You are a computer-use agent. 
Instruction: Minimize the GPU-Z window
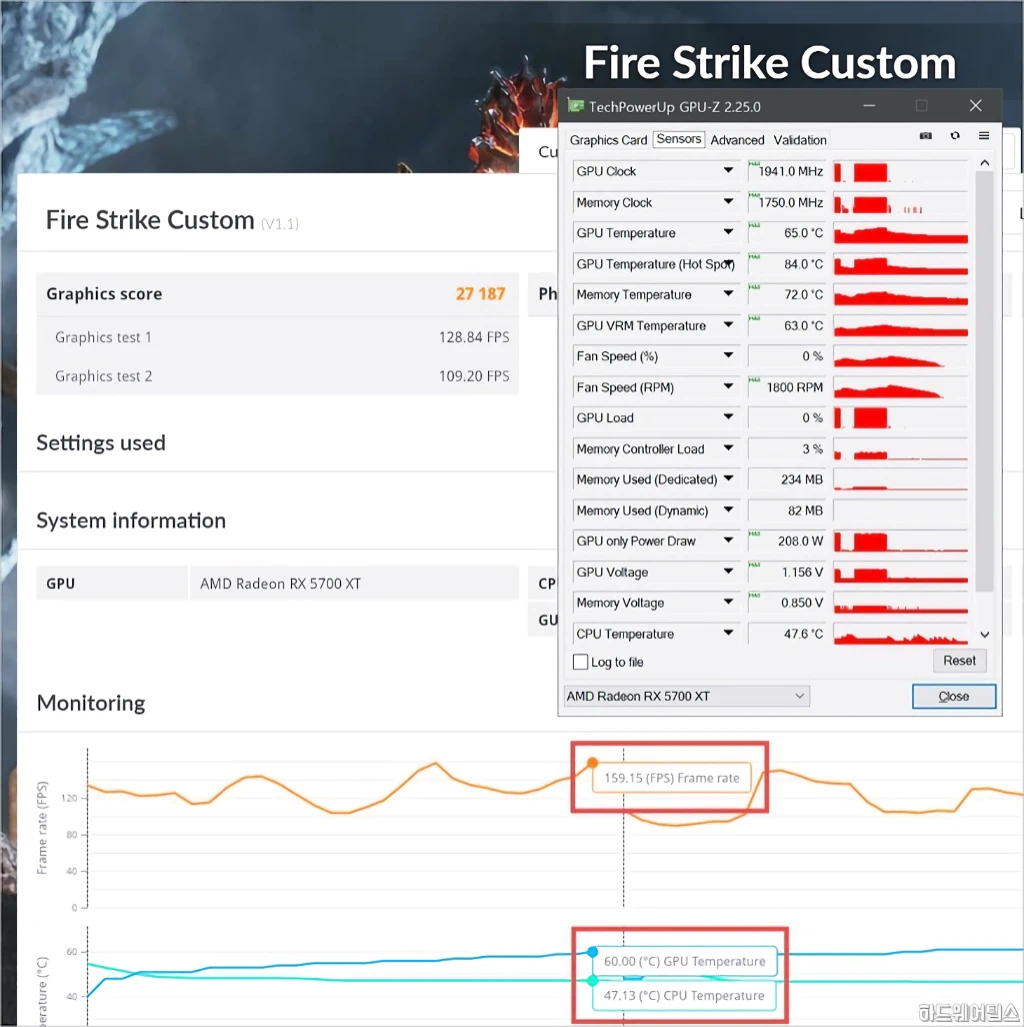click(x=869, y=105)
